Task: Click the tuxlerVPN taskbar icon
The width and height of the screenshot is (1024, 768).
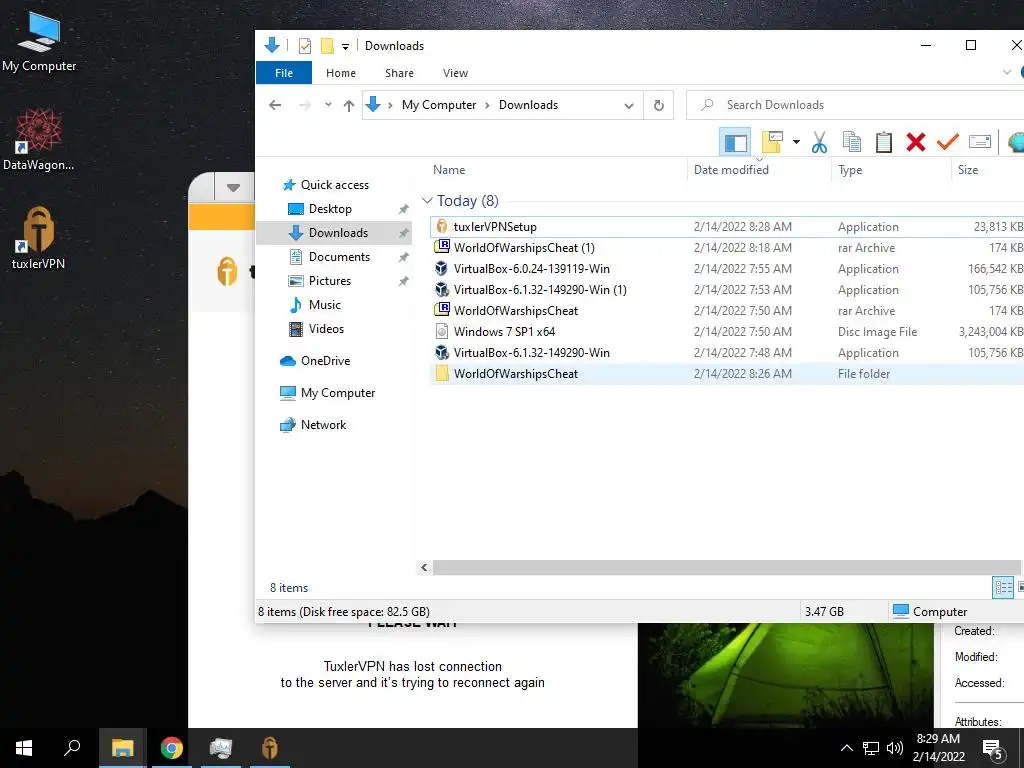Action: pos(270,748)
